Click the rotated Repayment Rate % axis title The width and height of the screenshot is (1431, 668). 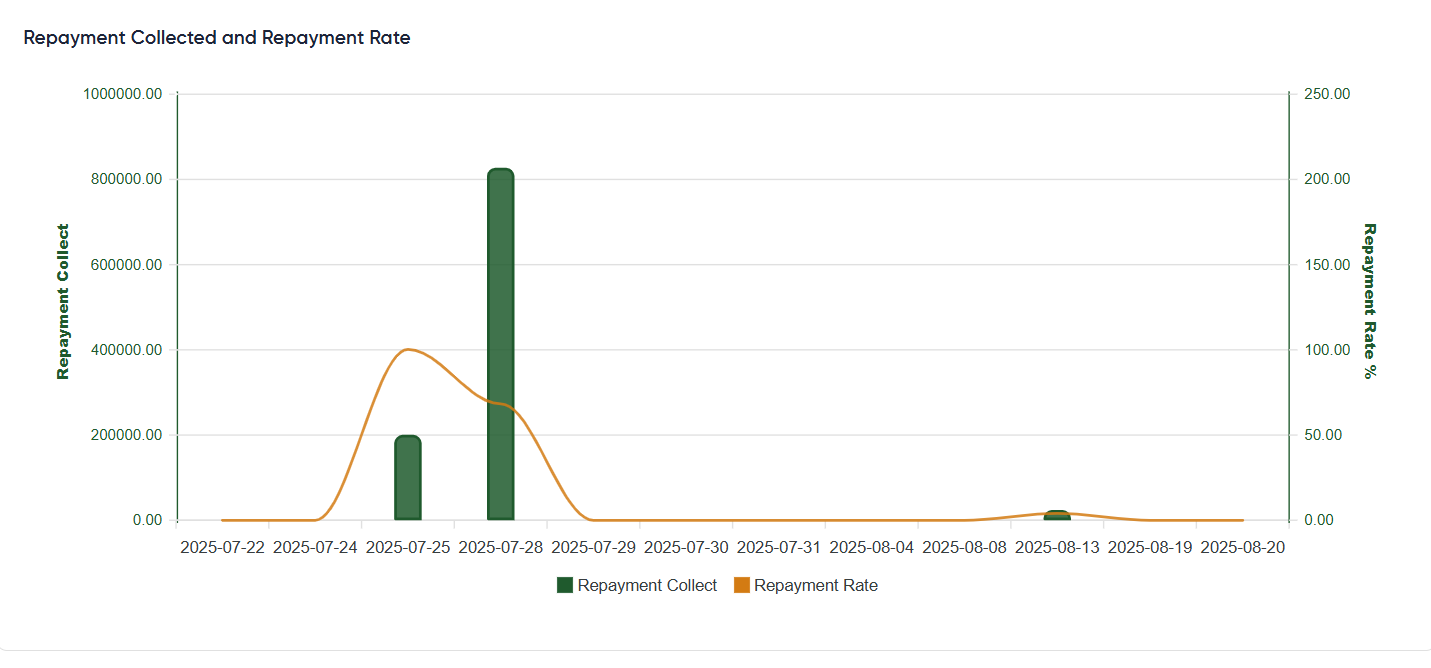pyautogui.click(x=1369, y=301)
